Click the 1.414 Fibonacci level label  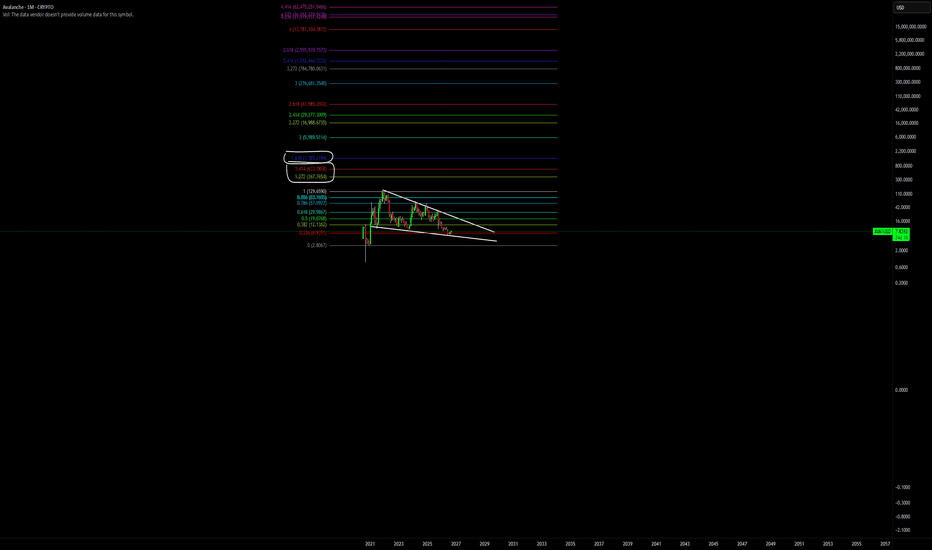pos(310,169)
